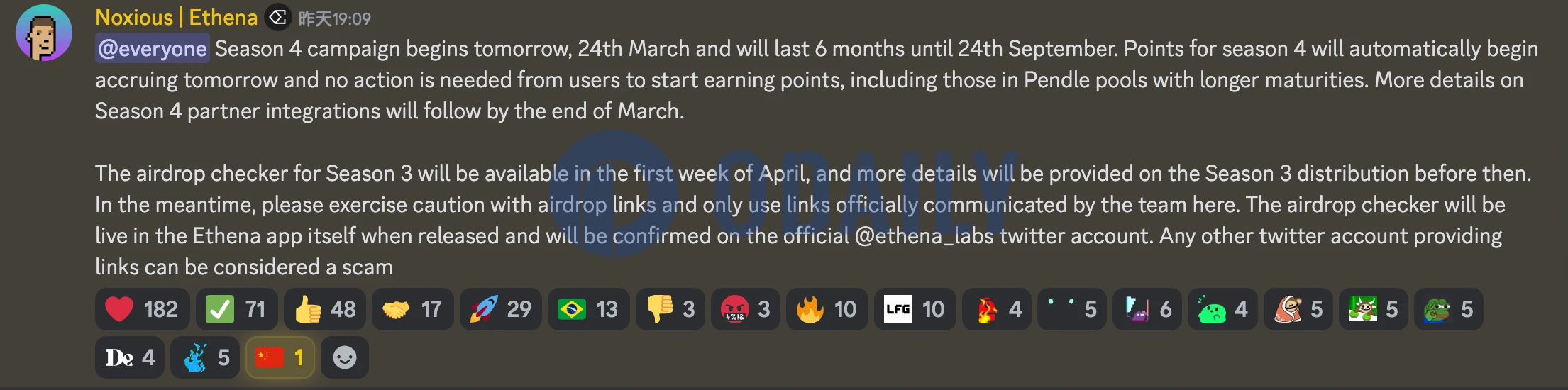Screen dimensions: 1568x390
Task: Toggle the thumbs down reaction
Action: coord(670,309)
